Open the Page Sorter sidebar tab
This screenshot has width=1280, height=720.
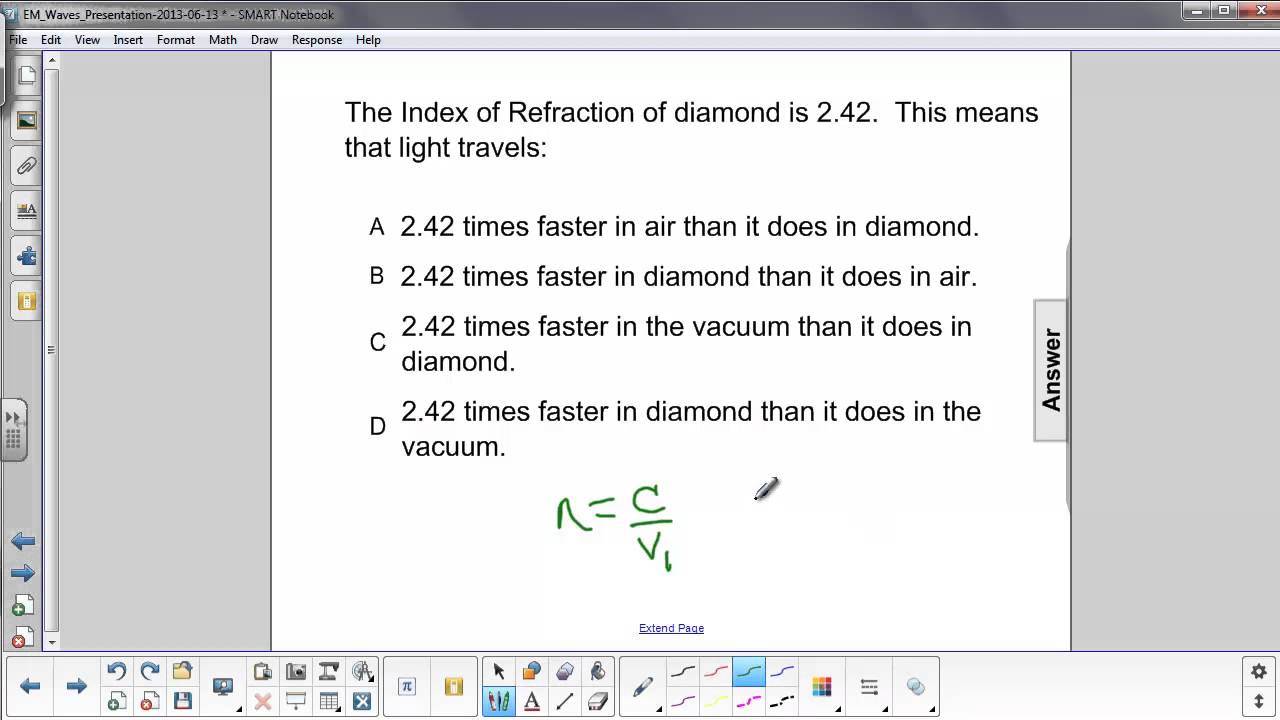click(x=27, y=76)
